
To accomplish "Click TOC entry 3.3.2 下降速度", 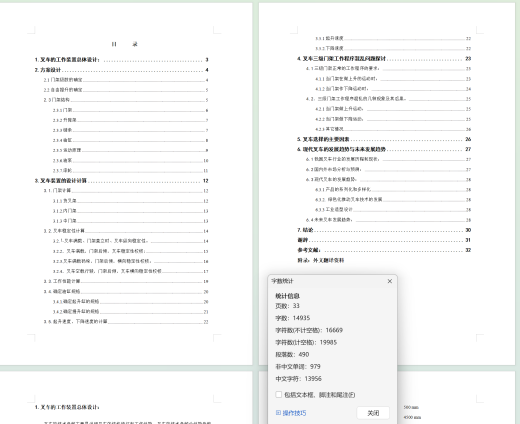I will 393,48.
